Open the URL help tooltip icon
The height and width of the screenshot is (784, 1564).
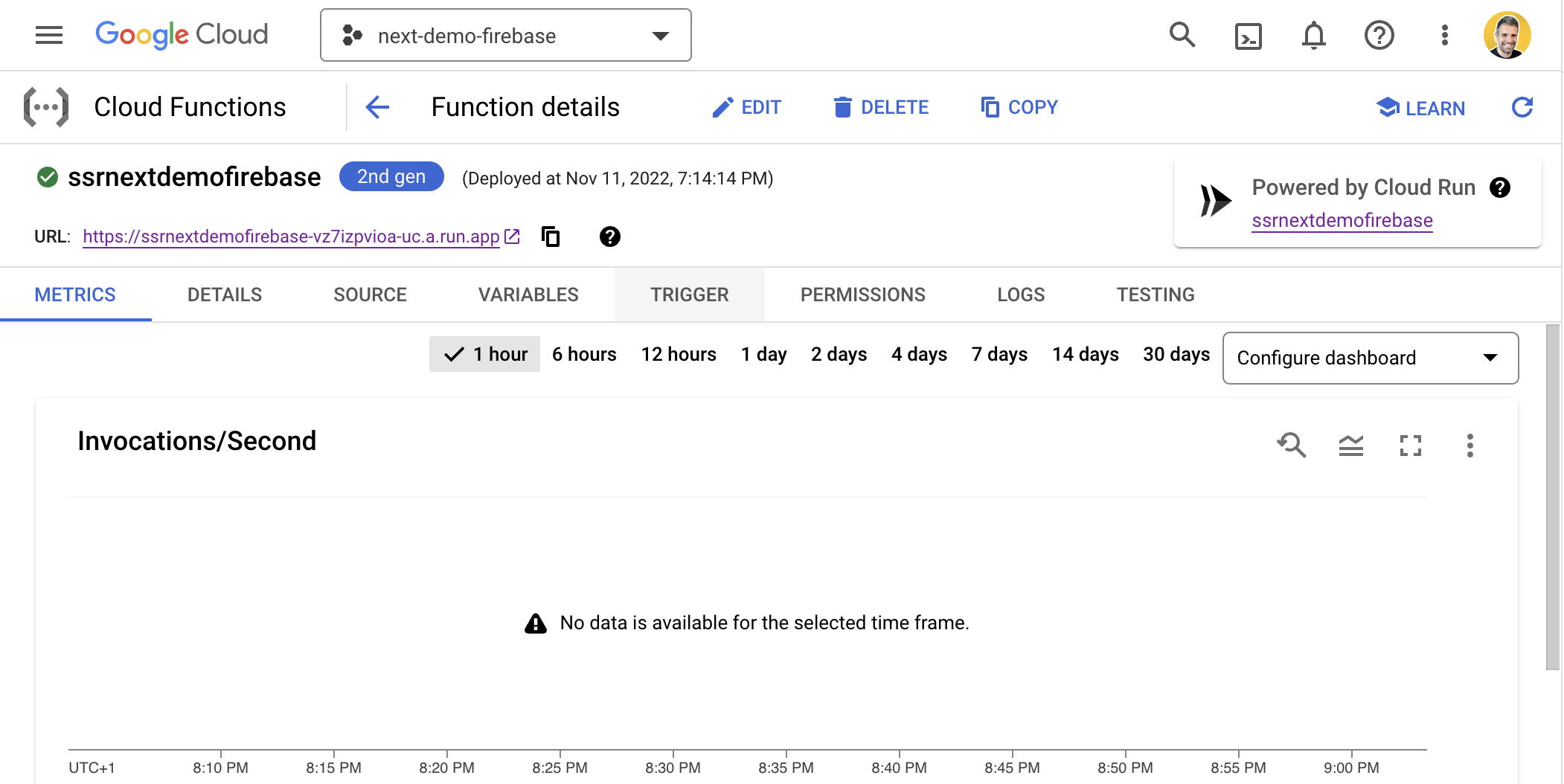pos(609,237)
